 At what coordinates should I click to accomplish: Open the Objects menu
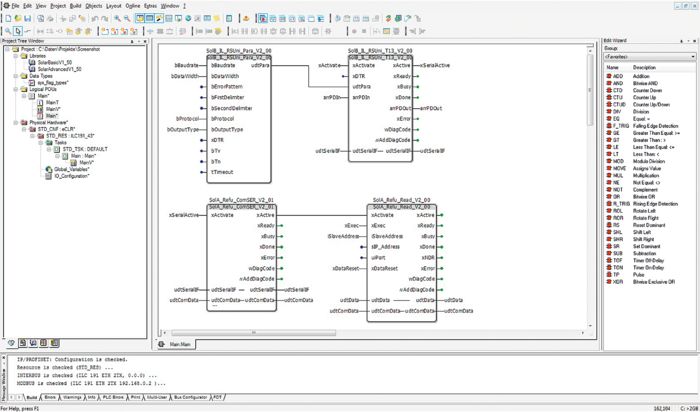pos(94,6)
